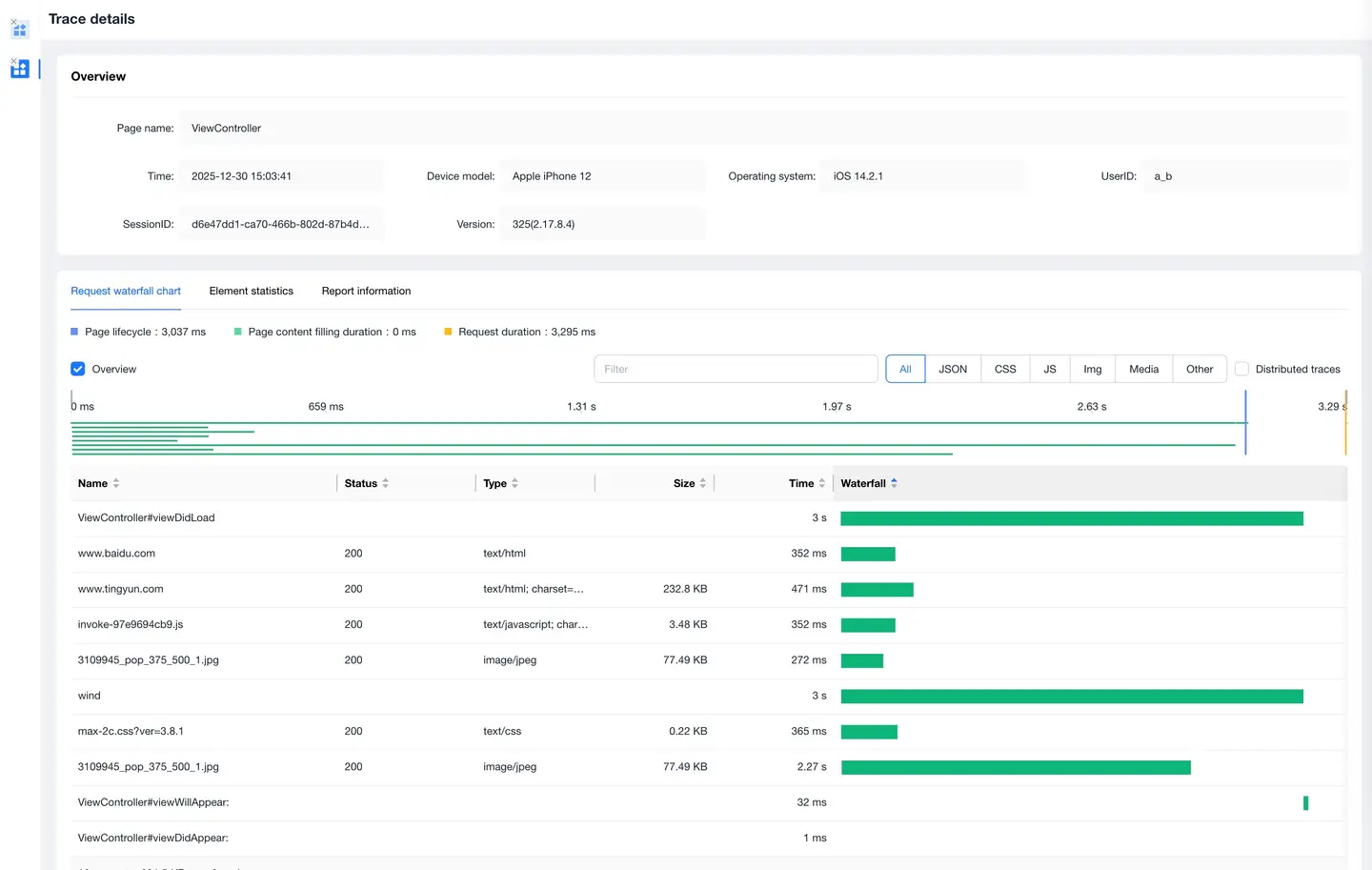Open the invoke-97e9694cb9.js request entry
Viewport: 1372px width, 870px height.
131,625
